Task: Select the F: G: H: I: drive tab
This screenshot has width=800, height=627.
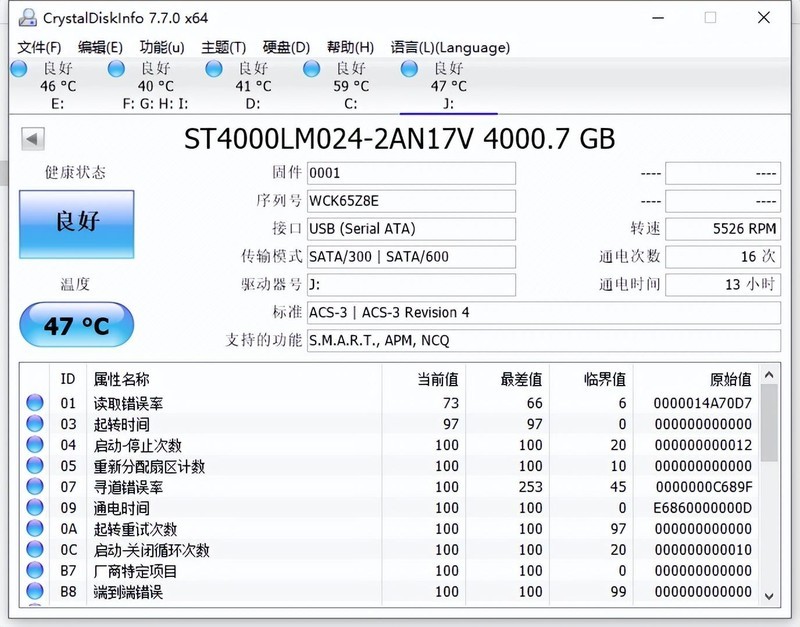Action: (155, 86)
